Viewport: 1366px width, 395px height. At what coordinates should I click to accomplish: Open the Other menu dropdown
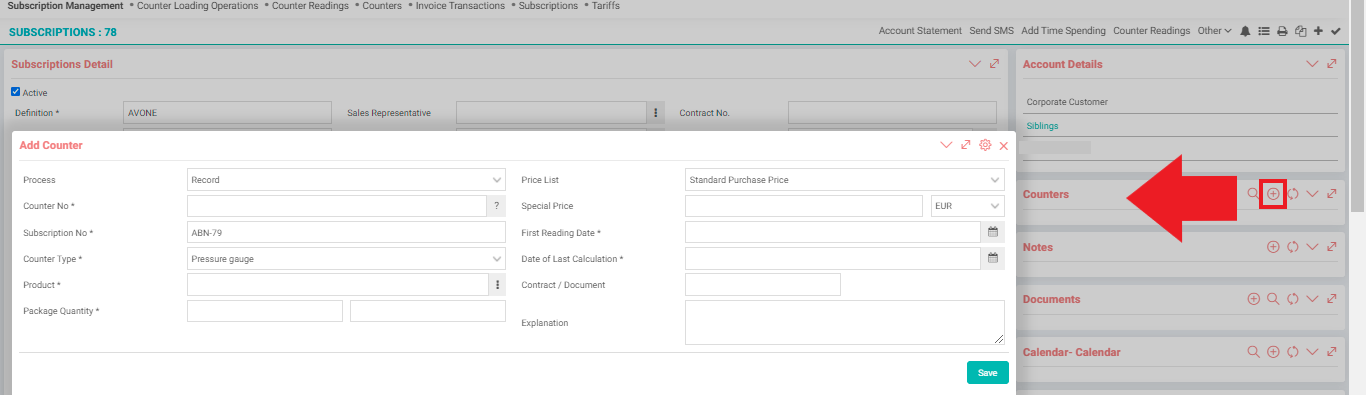tap(1214, 31)
